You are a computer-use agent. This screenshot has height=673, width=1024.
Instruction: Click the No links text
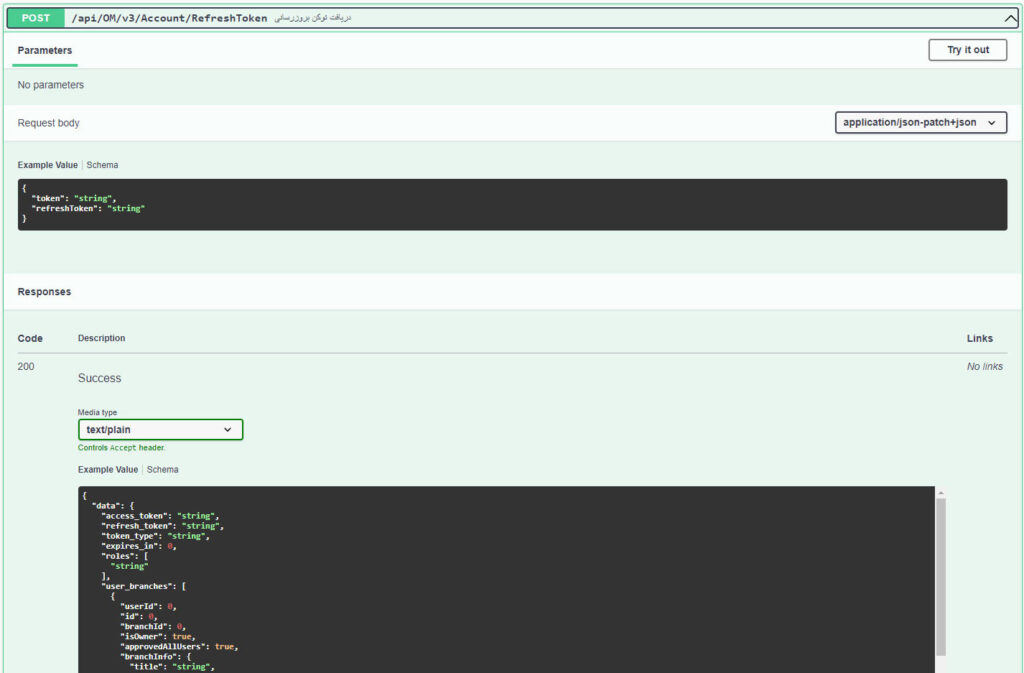pos(984,367)
